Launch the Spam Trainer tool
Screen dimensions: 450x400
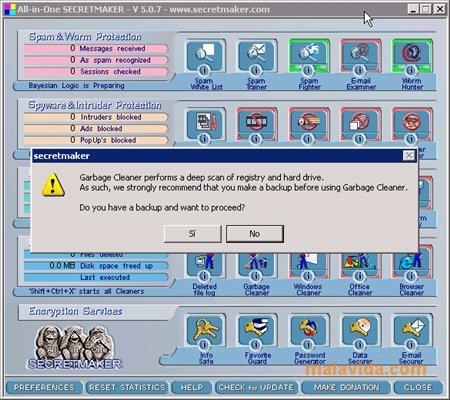tap(256, 55)
